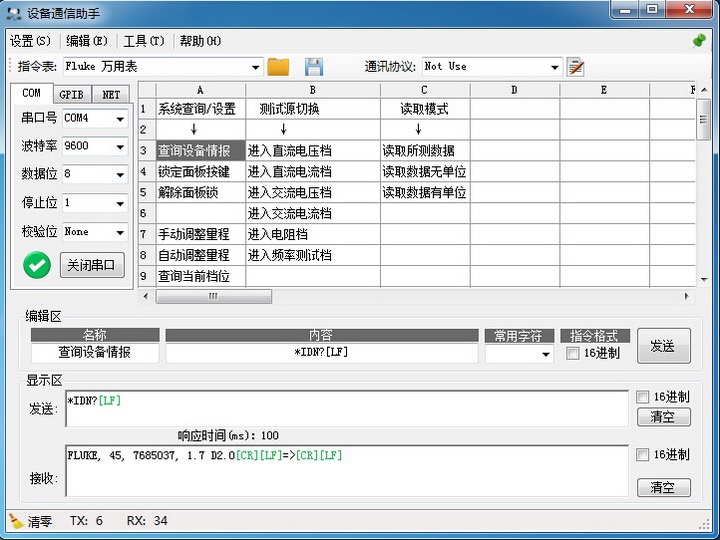Select cell 查询当前档位
Screen dimensions: 720x540
[x=201, y=276]
